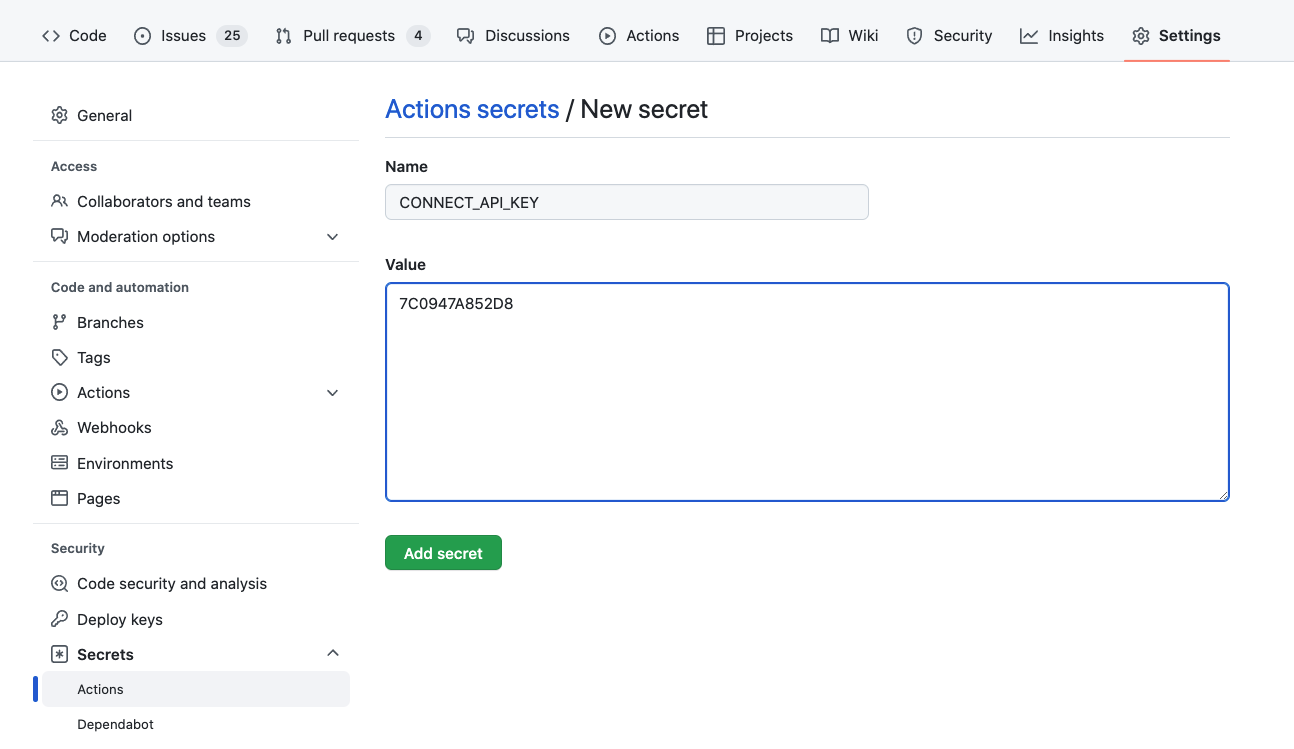Switch to the Issues tab

pyautogui.click(x=183, y=36)
